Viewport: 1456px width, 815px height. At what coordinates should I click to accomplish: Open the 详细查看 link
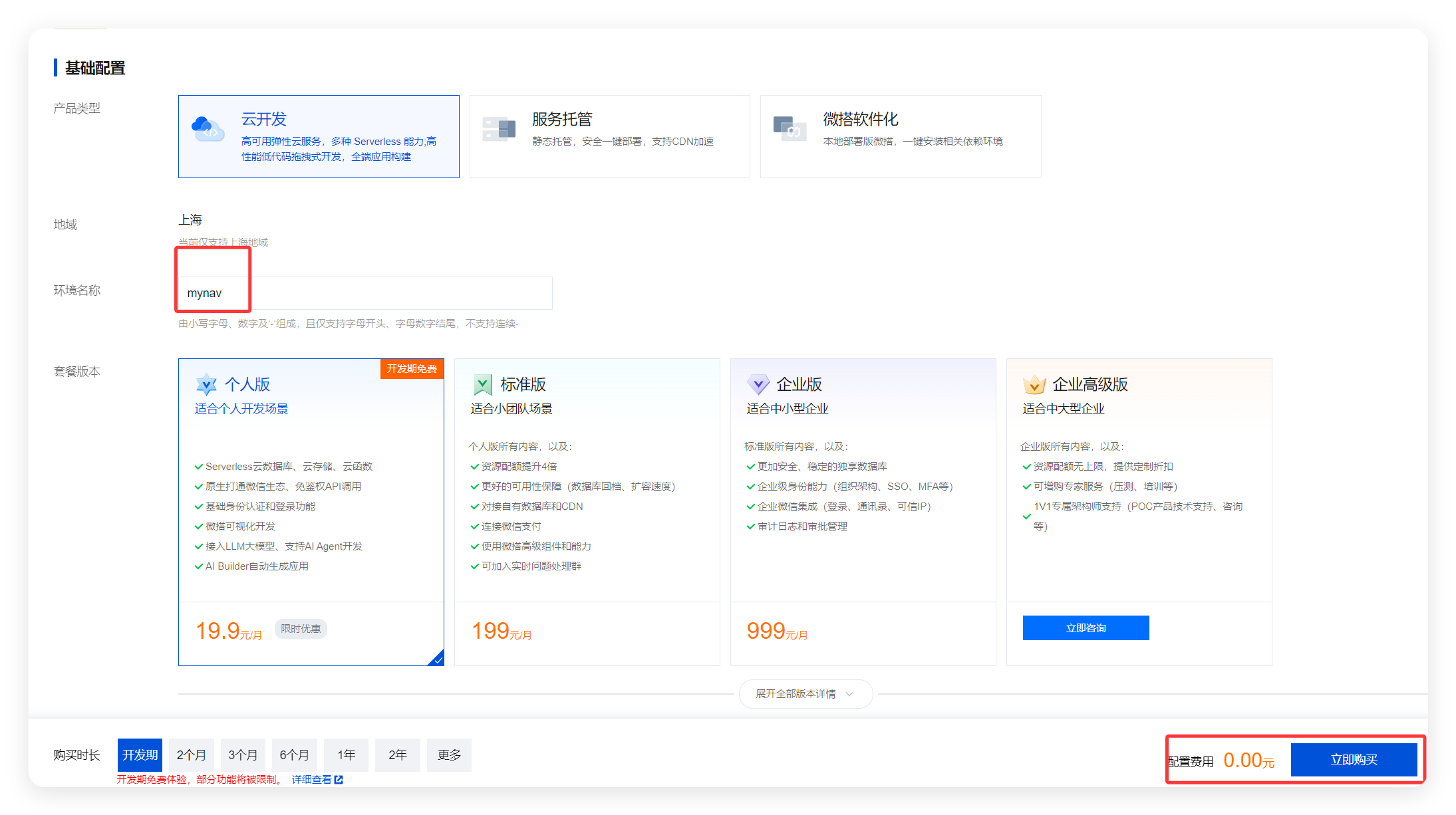click(x=313, y=779)
